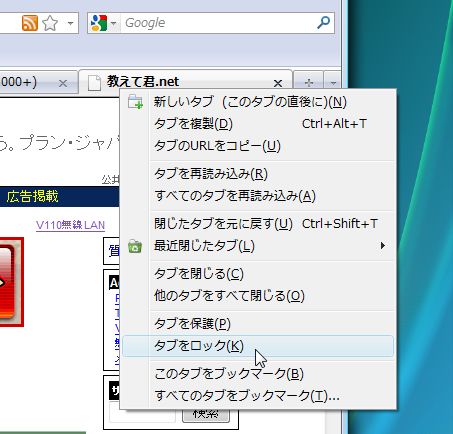The image size is (453, 434).
Task: Click the red banner image on page
Action: pos(12,282)
